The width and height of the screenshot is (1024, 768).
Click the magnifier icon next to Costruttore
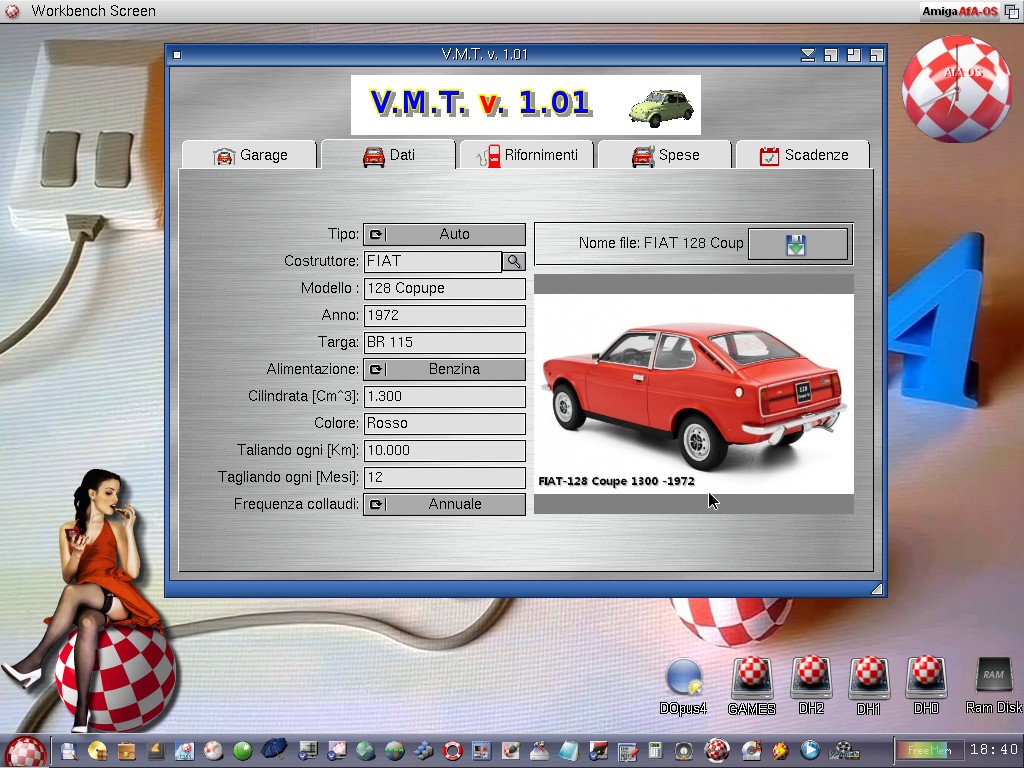point(513,261)
